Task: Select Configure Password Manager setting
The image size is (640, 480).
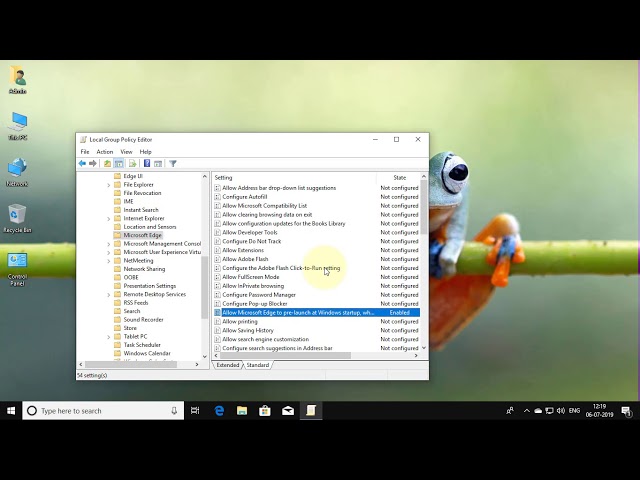Action: (x=317, y=295)
